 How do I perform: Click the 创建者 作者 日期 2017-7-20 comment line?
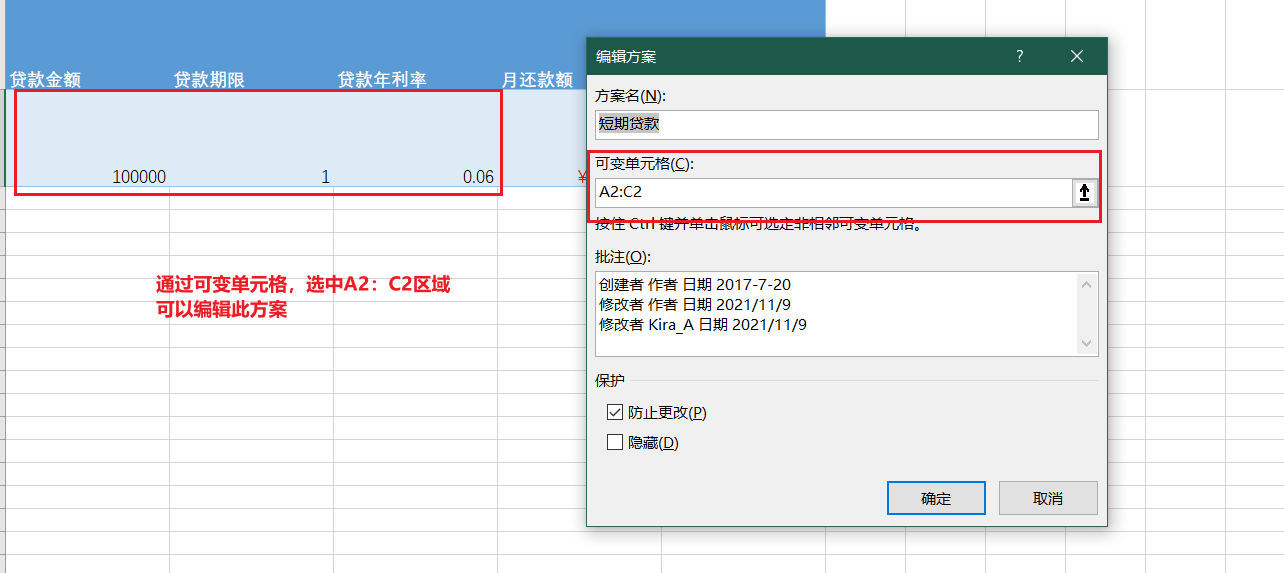pos(695,285)
